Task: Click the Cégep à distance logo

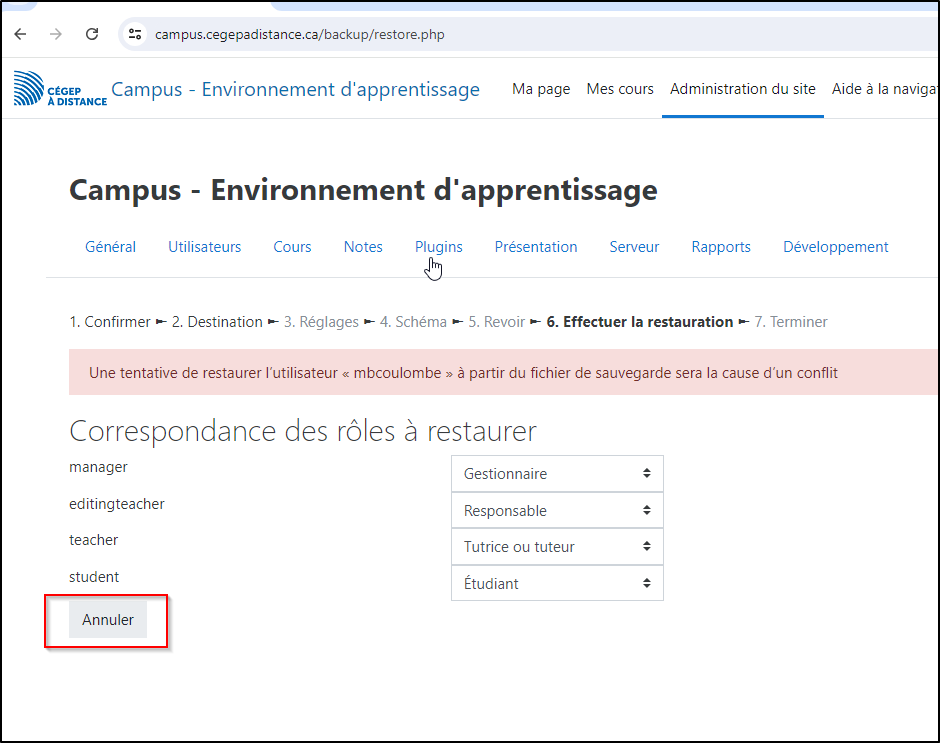Action: tap(60, 89)
